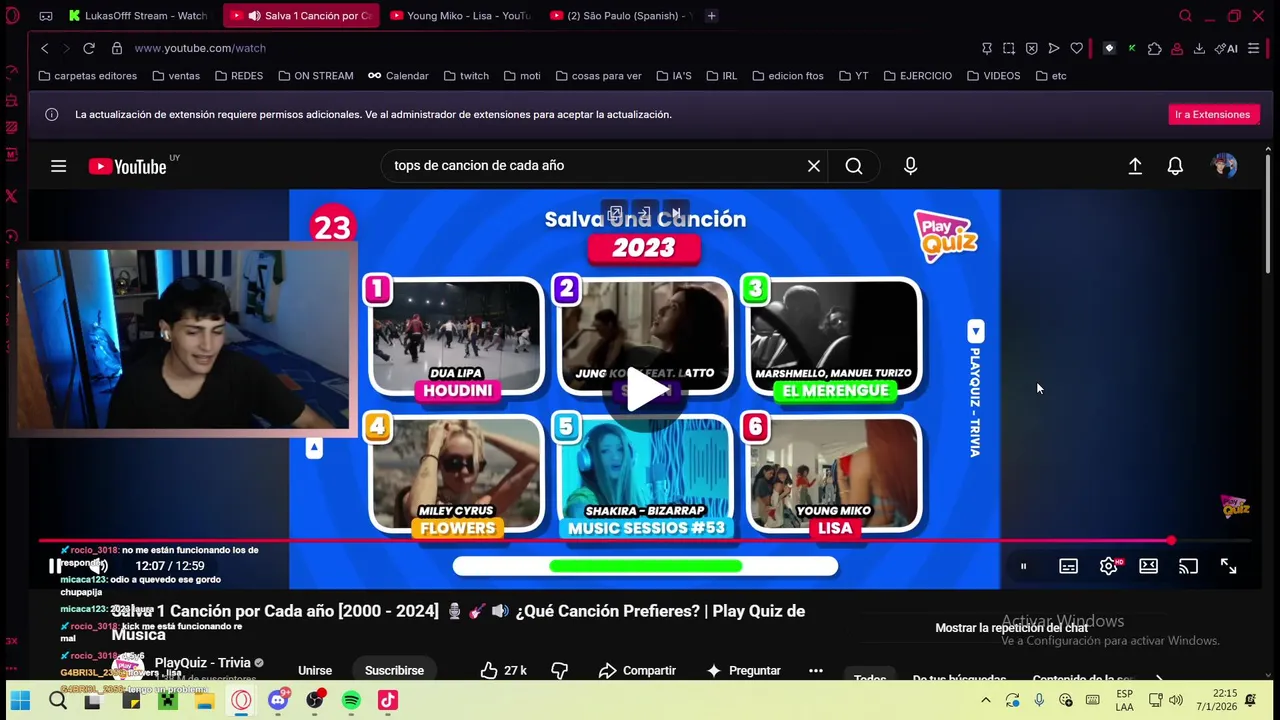1280x720 pixels.
Task: Cast the video to a device
Action: point(1188,567)
